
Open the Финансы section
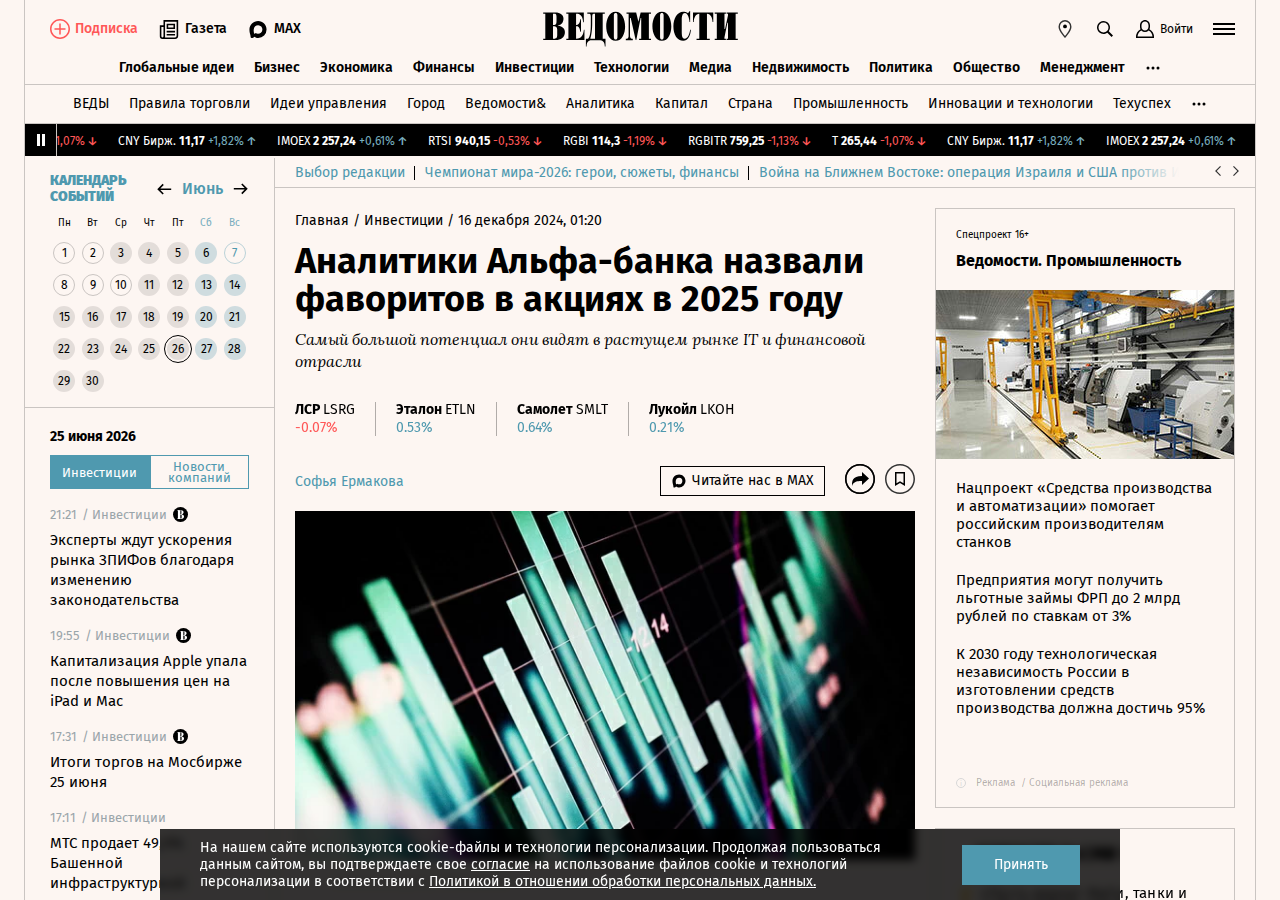[x=444, y=68]
